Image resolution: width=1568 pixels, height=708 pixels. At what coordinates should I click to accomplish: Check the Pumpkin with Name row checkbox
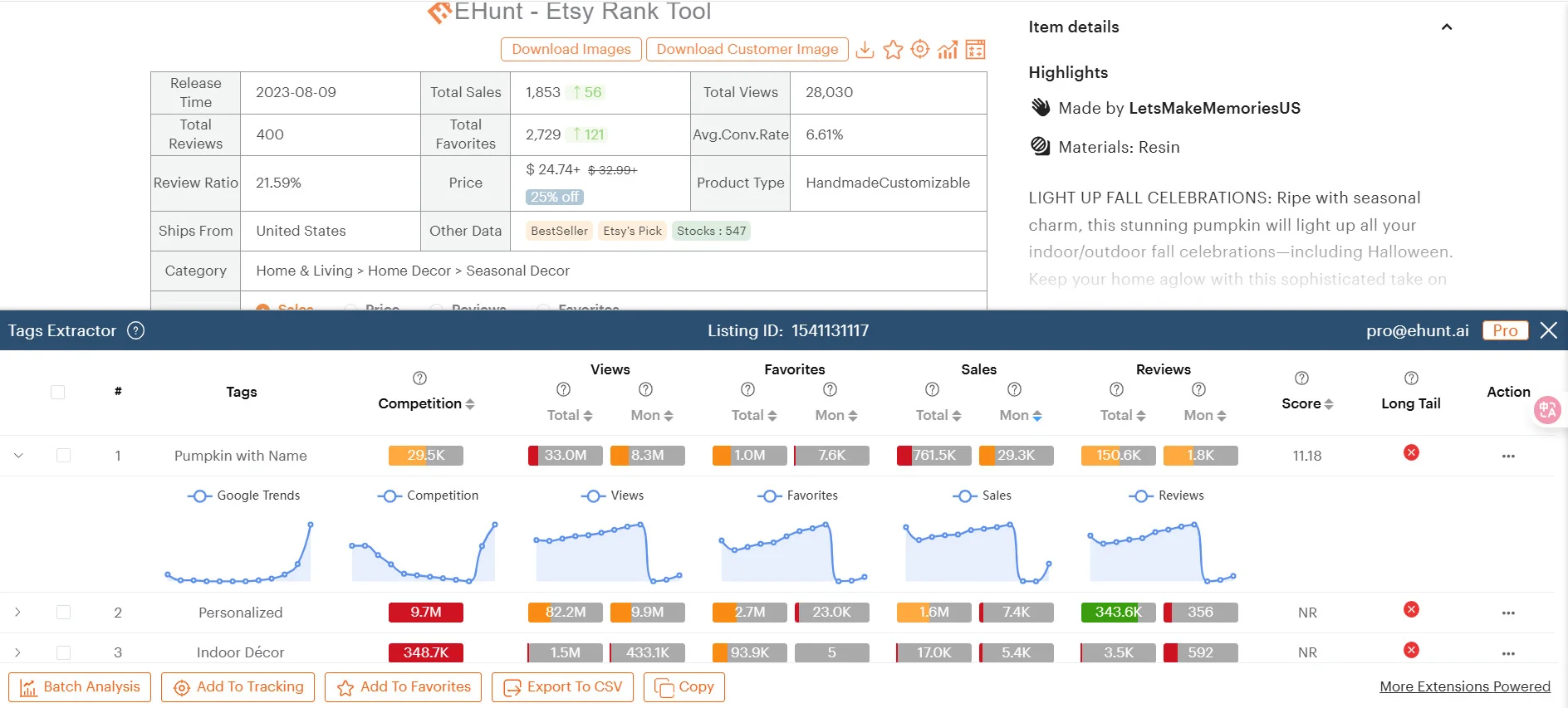[x=63, y=456]
